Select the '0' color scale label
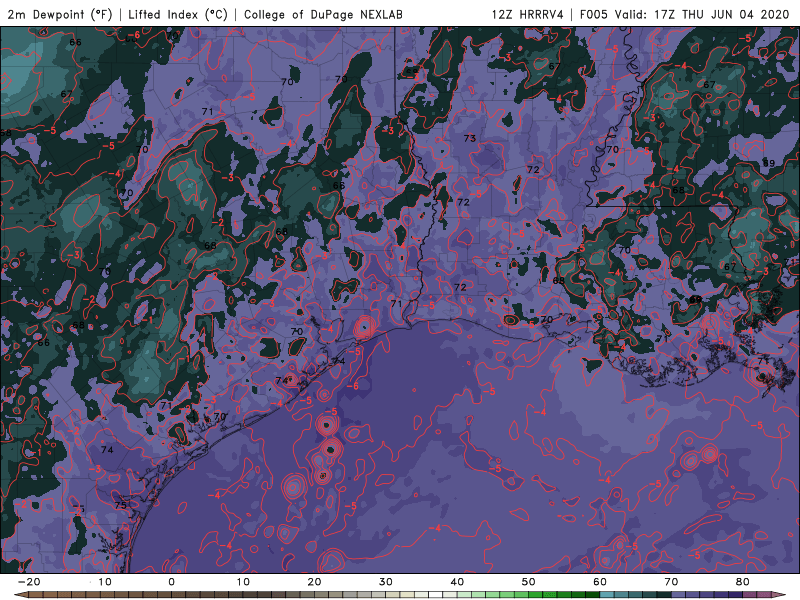800x600 pixels. [x=171, y=582]
